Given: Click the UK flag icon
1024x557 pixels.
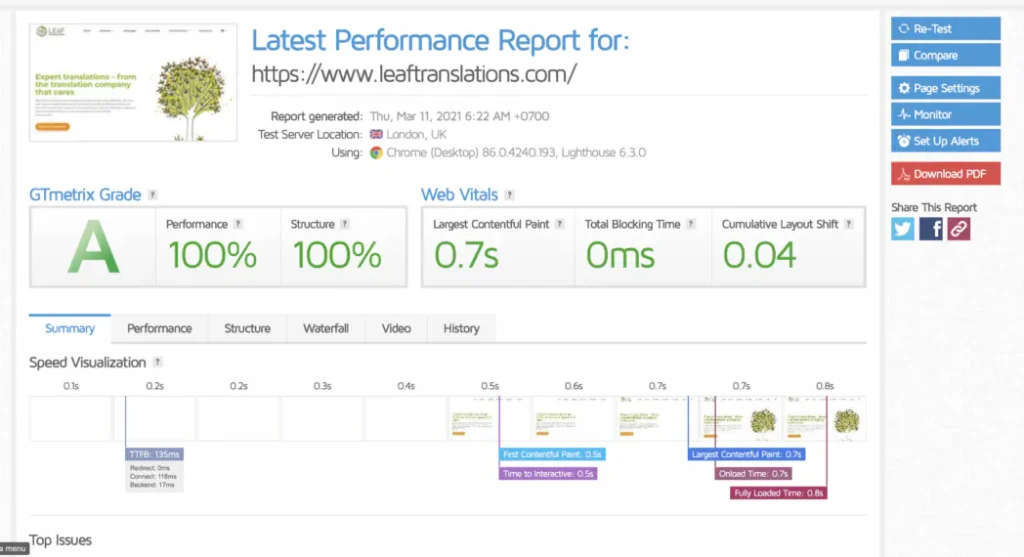Looking at the screenshot, I should (x=376, y=135).
